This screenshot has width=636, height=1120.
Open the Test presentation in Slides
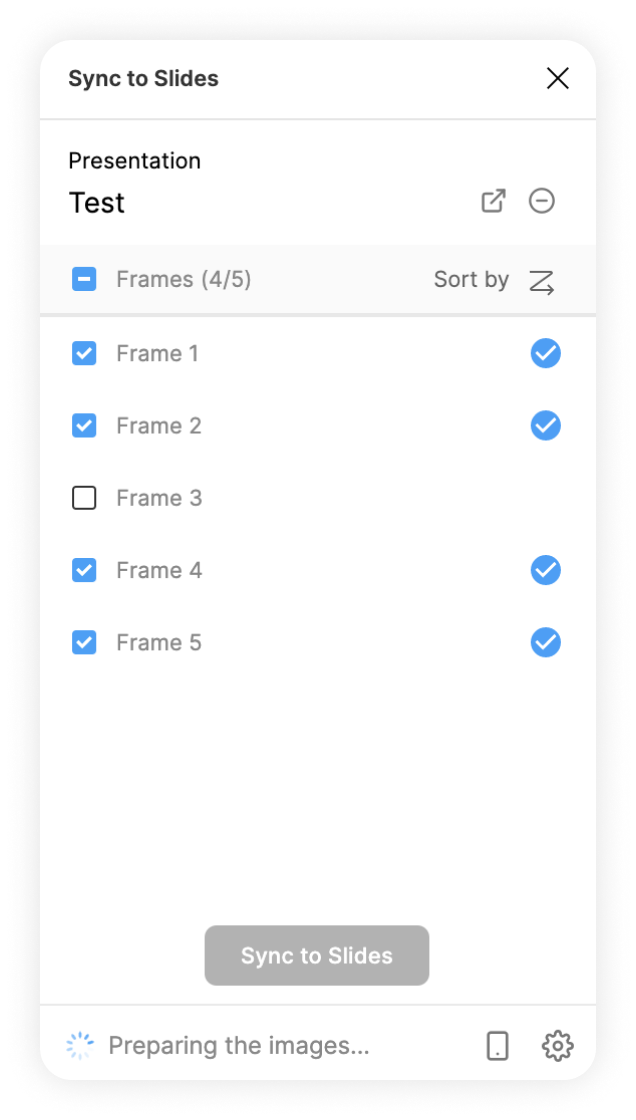492,201
